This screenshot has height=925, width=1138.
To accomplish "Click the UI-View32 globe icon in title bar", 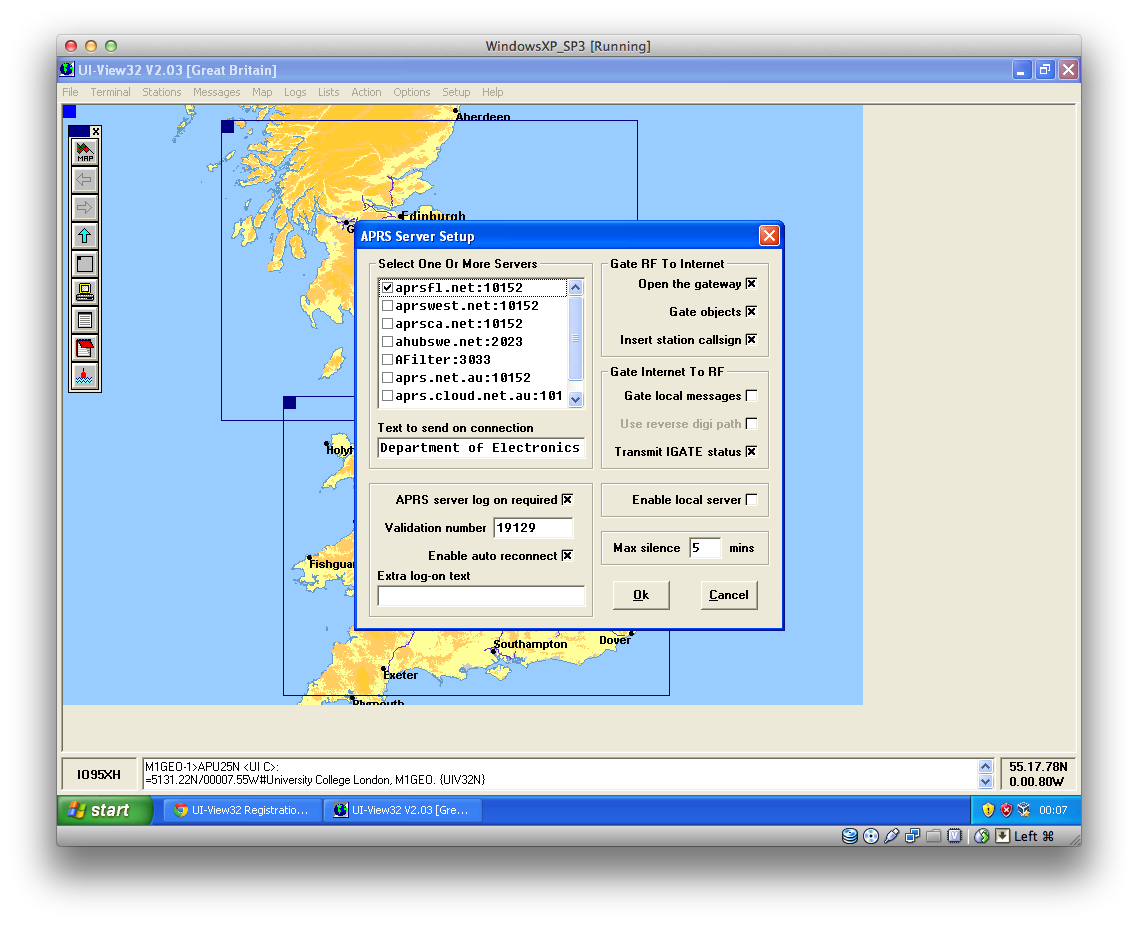I will point(67,70).
